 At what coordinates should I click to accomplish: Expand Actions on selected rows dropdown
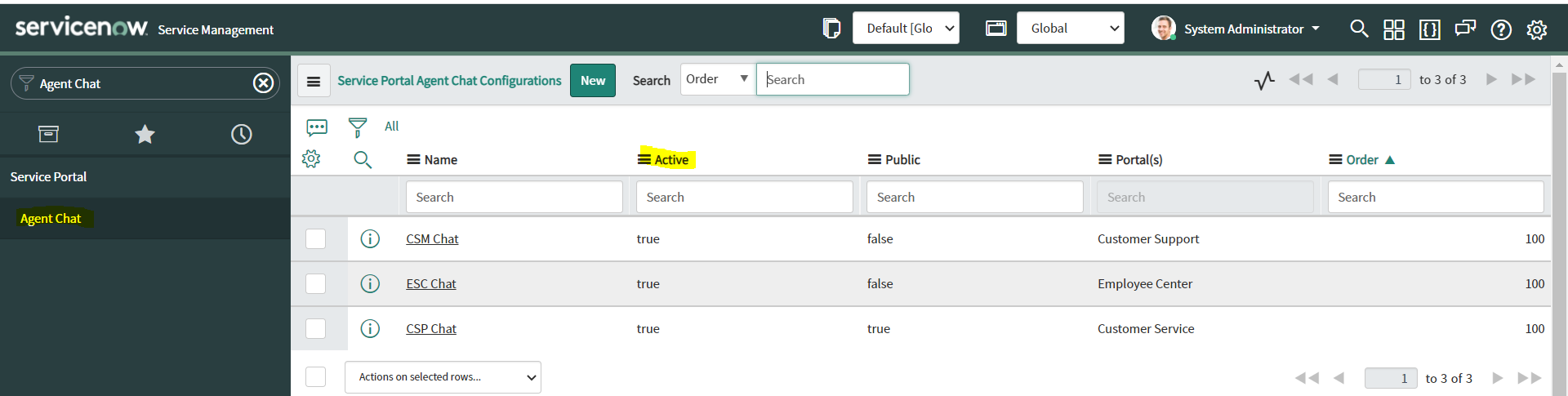pos(443,377)
